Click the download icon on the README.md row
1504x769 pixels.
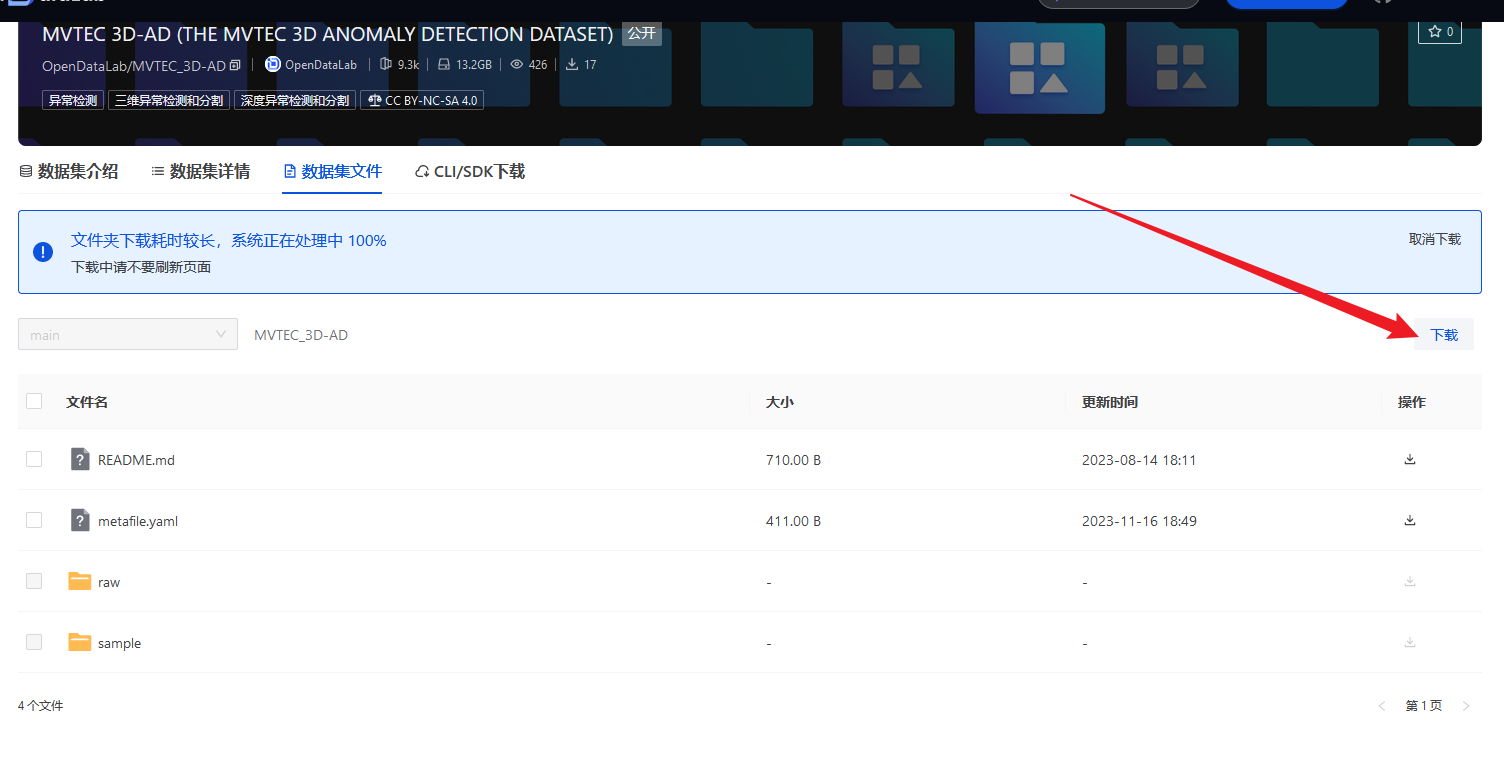point(1410,459)
